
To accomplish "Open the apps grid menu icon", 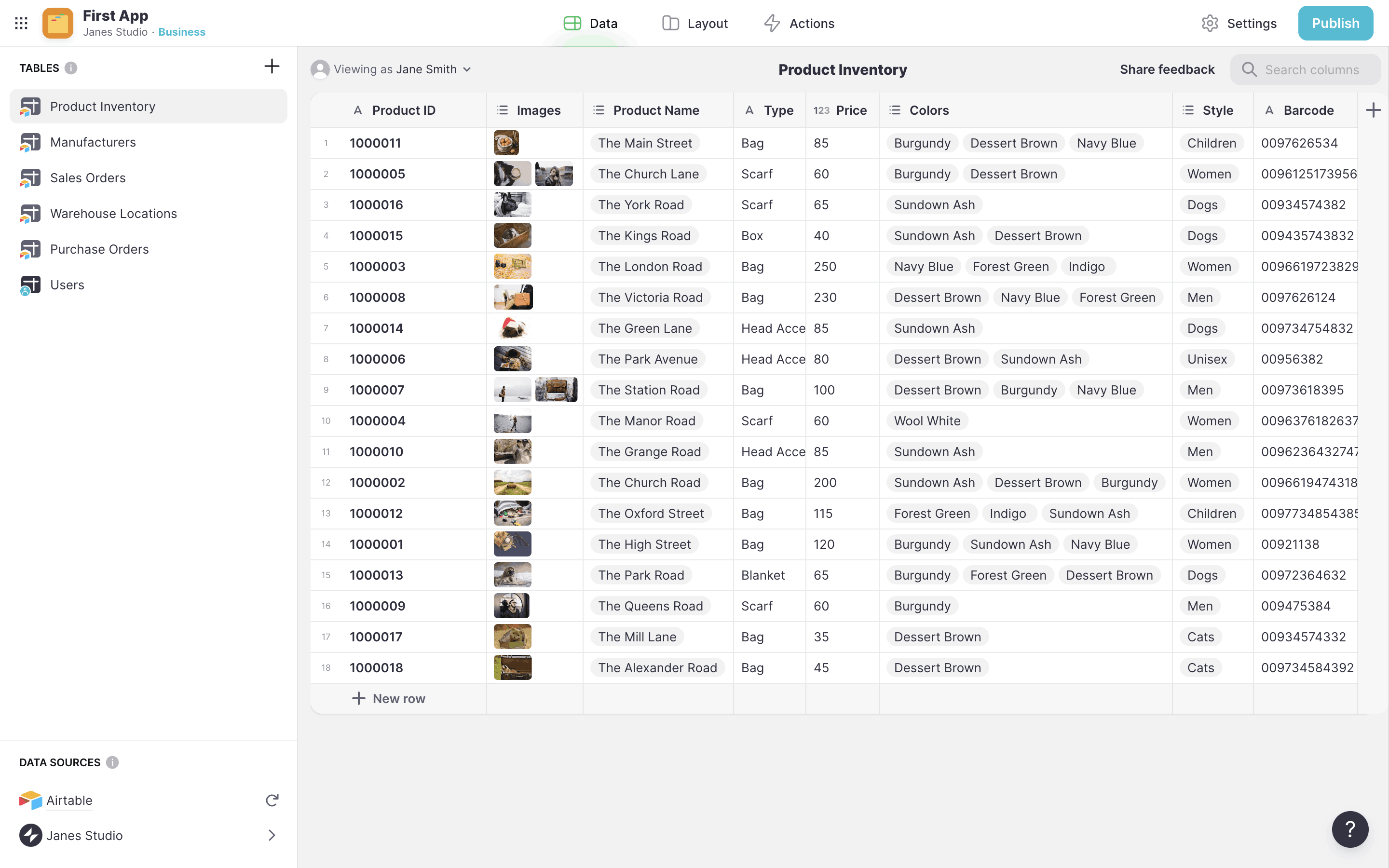I will (21, 23).
